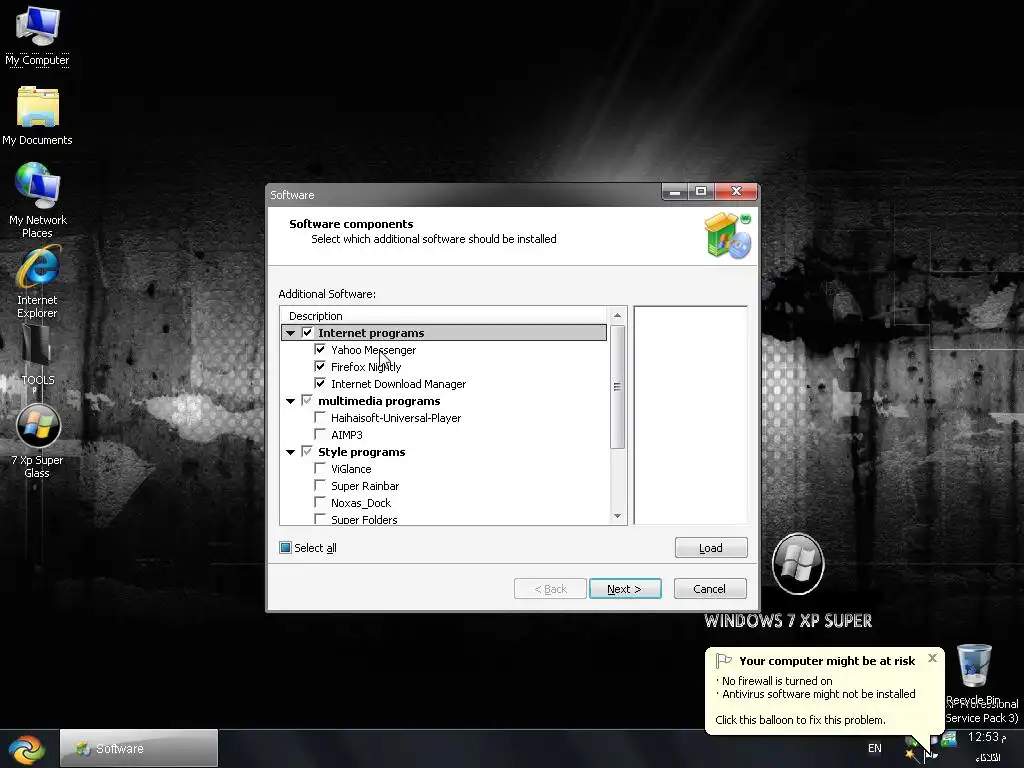
Task: Check the AIMP3 checkbox
Action: [320, 434]
